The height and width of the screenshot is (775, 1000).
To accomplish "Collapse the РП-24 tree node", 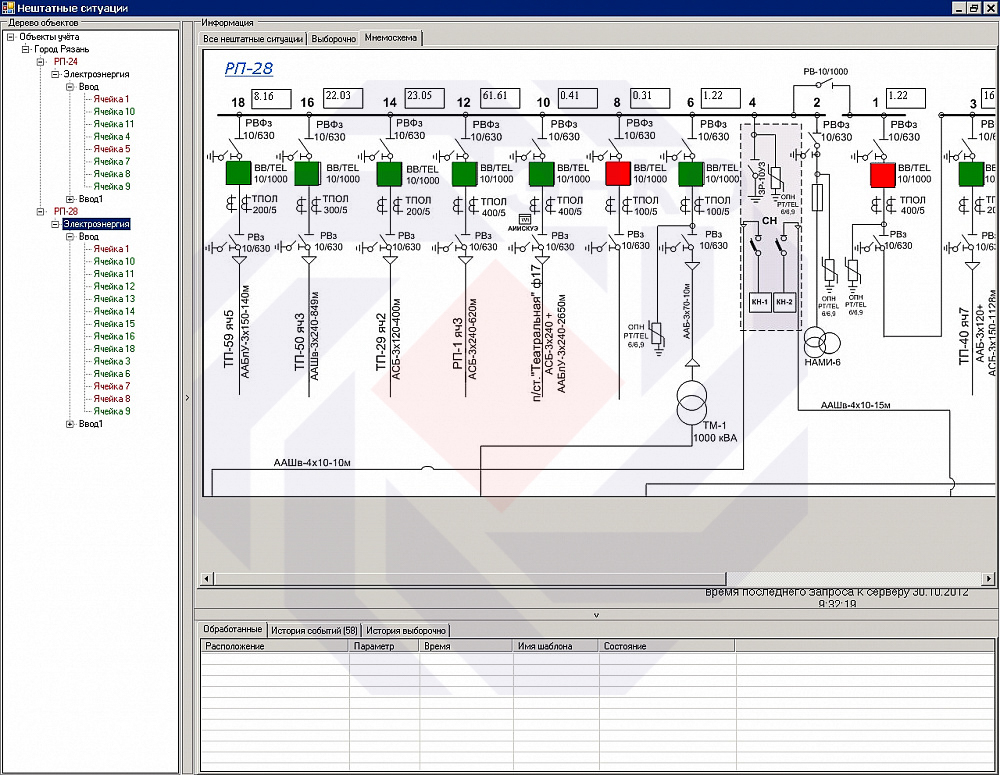I will coord(40,62).
